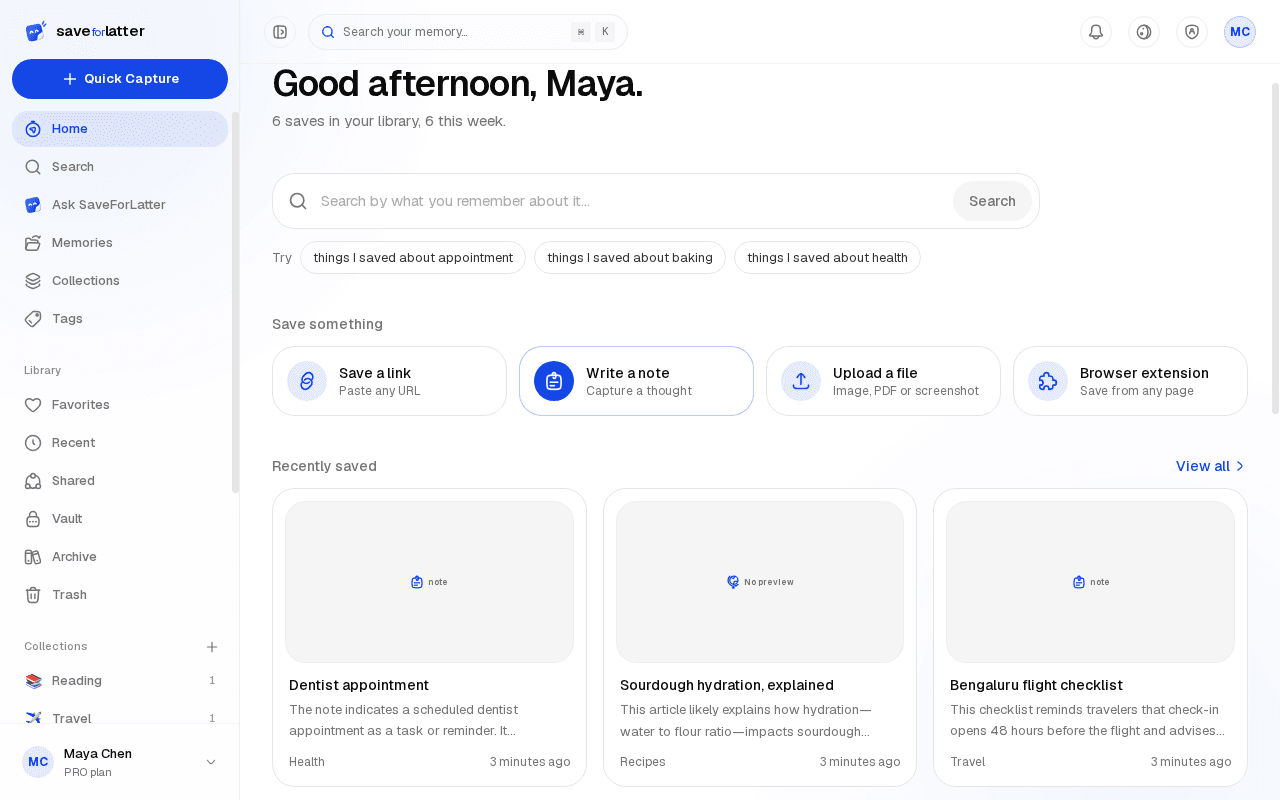Add a new collection with plus icon

click(212, 647)
